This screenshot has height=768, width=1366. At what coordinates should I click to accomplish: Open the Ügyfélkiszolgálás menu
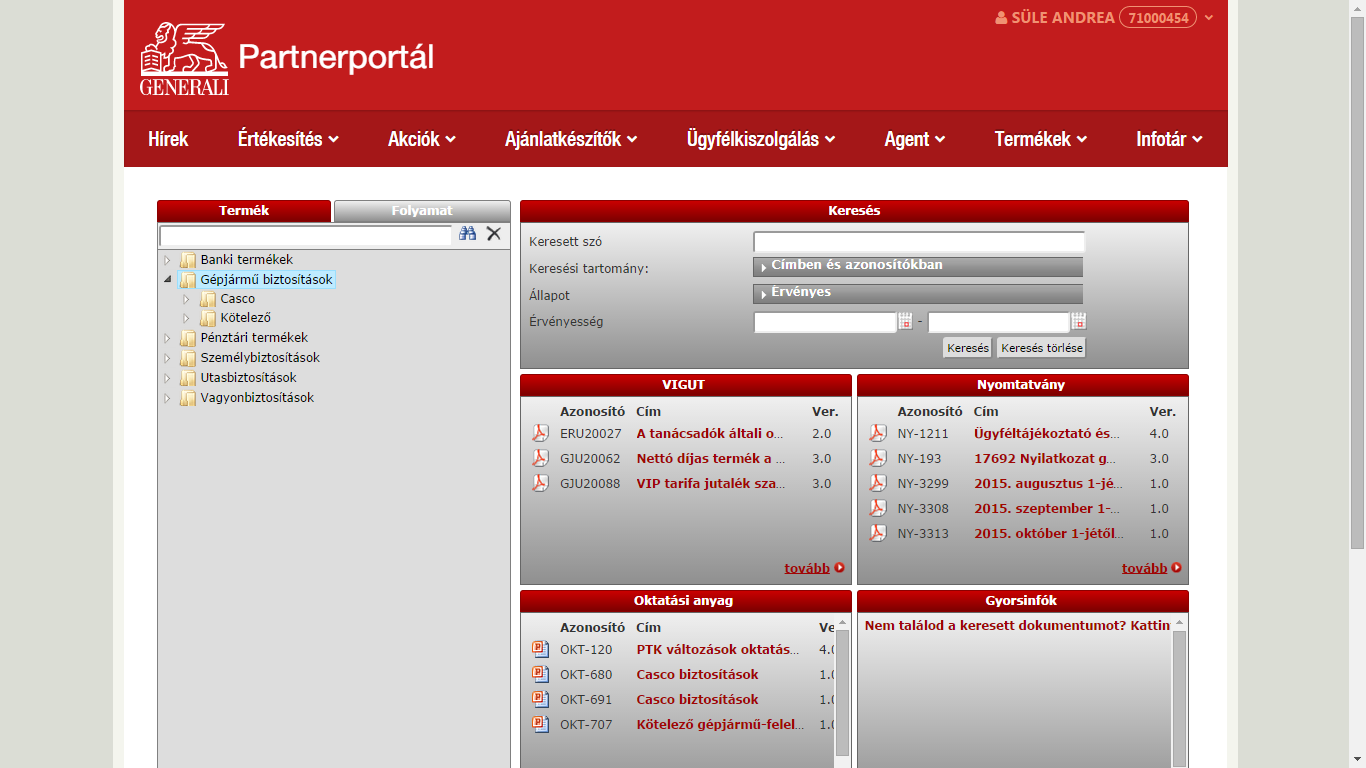tap(761, 139)
